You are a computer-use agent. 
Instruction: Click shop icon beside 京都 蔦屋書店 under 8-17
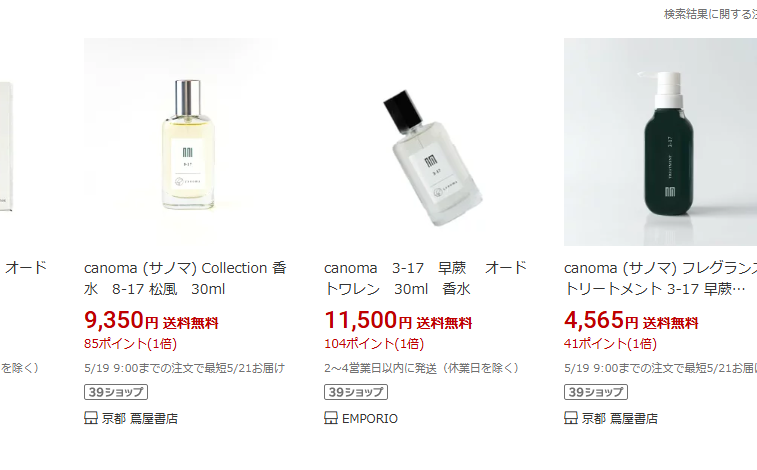coord(91,418)
